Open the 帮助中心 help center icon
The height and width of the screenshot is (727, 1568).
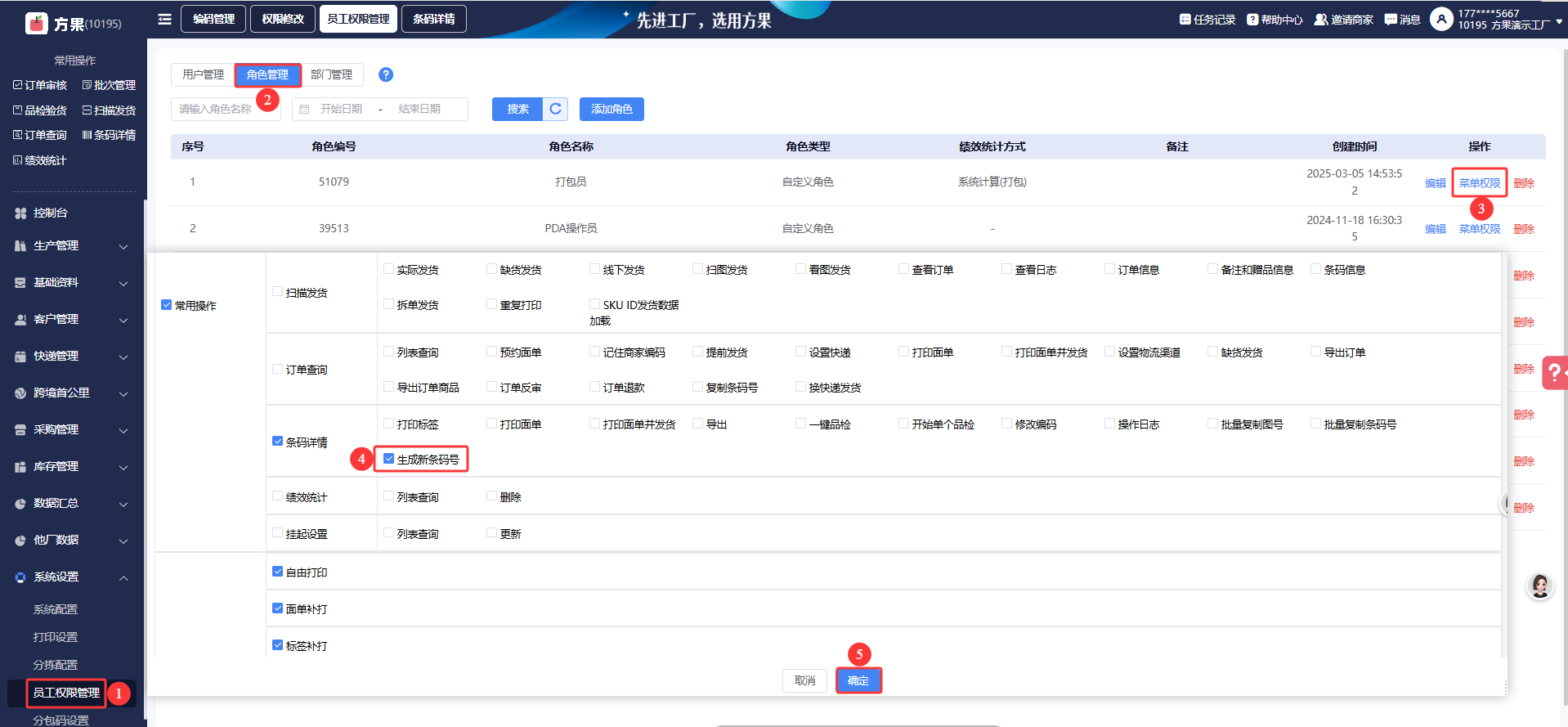[1252, 20]
